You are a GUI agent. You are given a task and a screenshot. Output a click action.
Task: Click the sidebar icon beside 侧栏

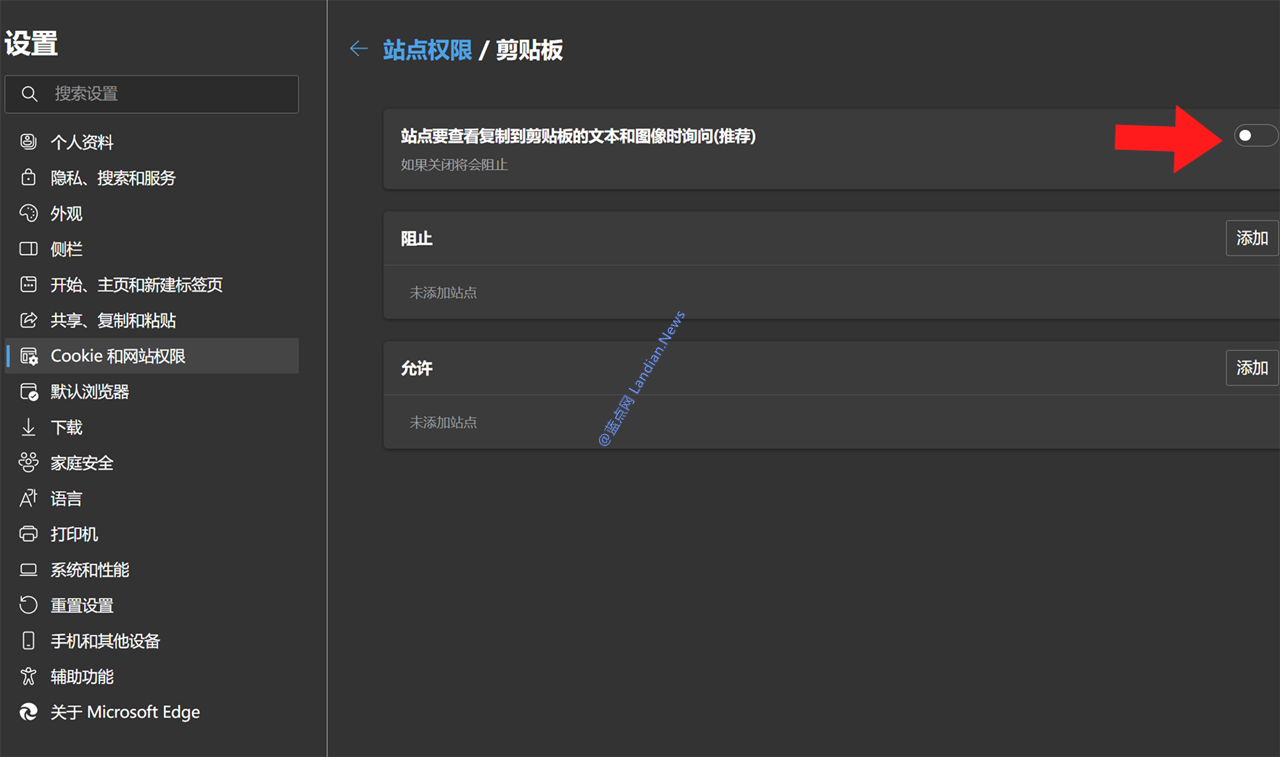[29, 249]
